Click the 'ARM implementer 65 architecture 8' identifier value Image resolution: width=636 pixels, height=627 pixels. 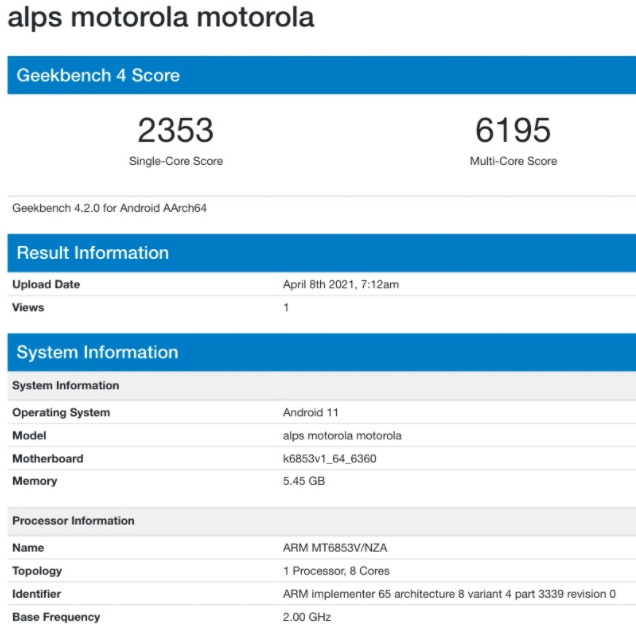(449, 594)
